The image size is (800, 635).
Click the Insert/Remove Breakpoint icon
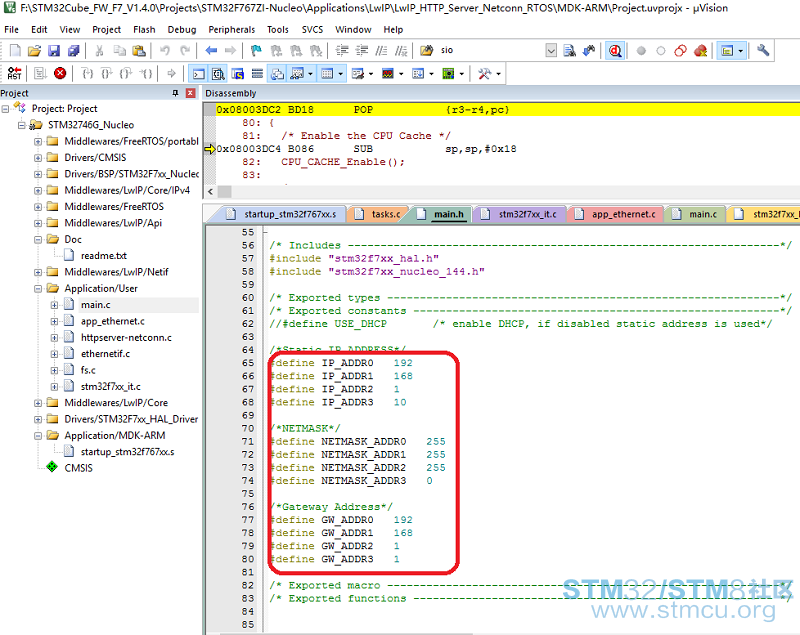pos(641,50)
